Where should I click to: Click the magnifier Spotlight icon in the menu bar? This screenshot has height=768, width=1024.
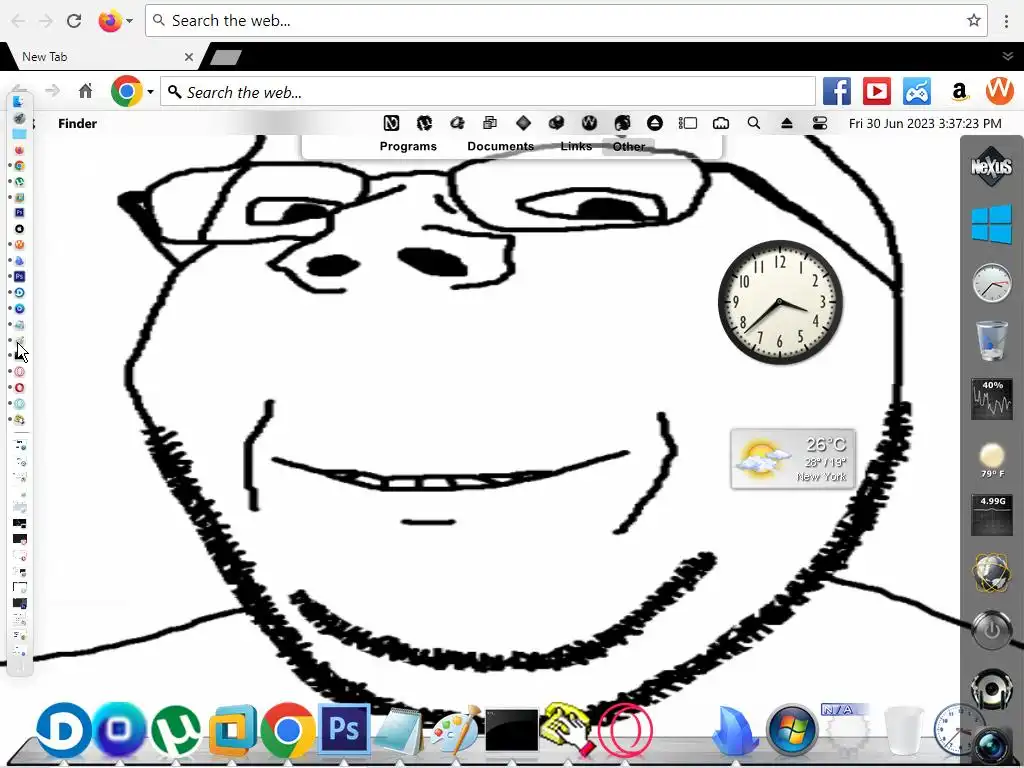[x=754, y=123]
